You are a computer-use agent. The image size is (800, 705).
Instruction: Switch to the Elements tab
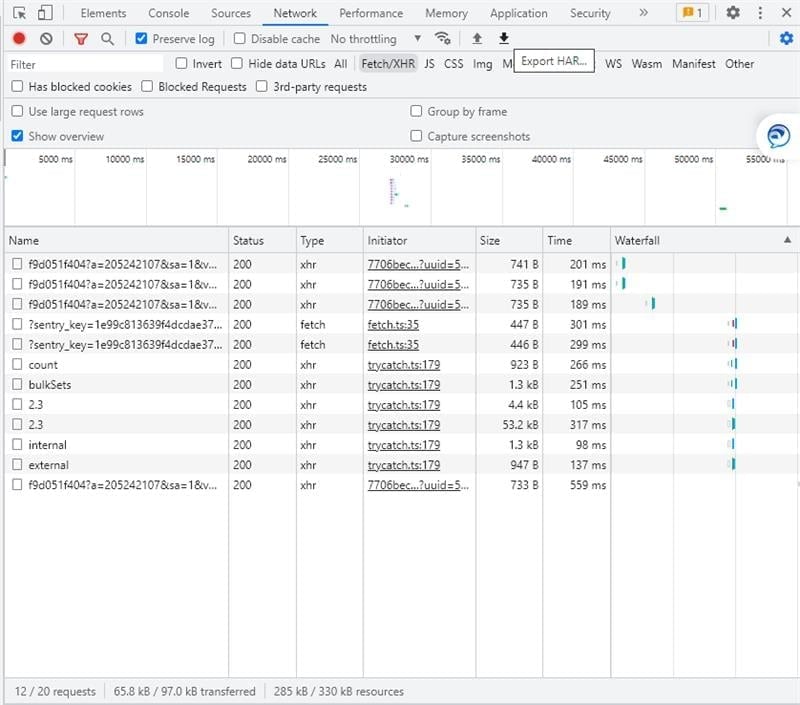(103, 13)
